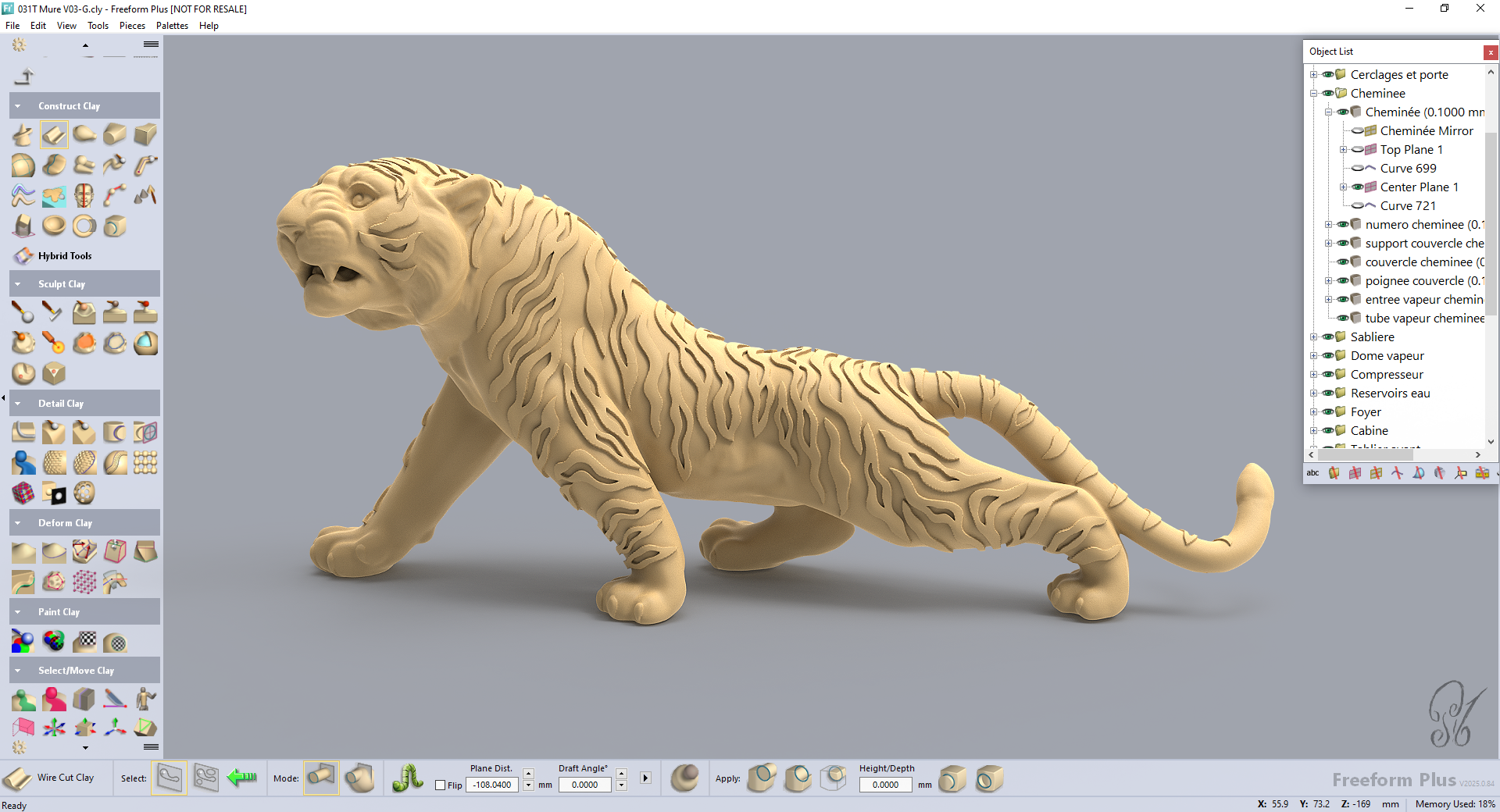Screen dimensions: 1500x812
Task: Open the Pieces menu
Action: pos(132,26)
